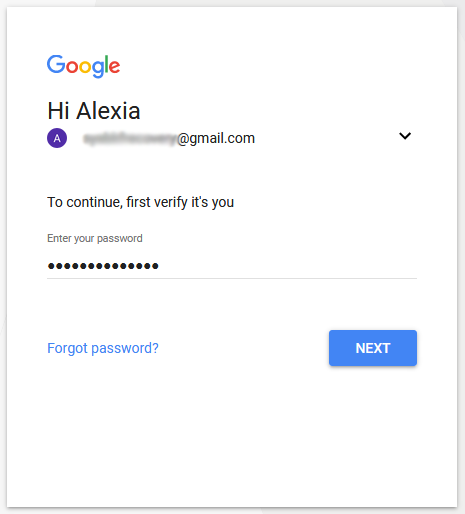Click the empty area right of the dots
This screenshot has height=514, width=465.
288,266
